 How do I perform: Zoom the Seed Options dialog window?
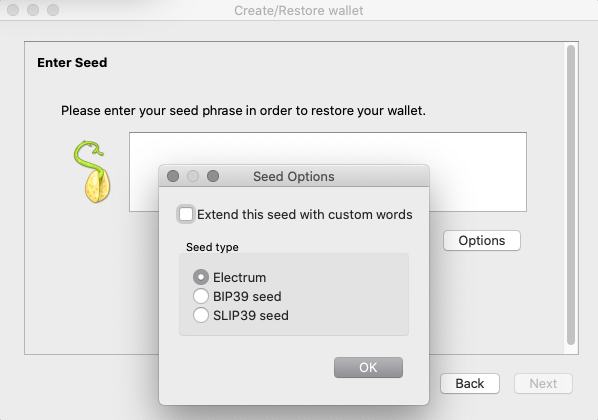coord(213,176)
